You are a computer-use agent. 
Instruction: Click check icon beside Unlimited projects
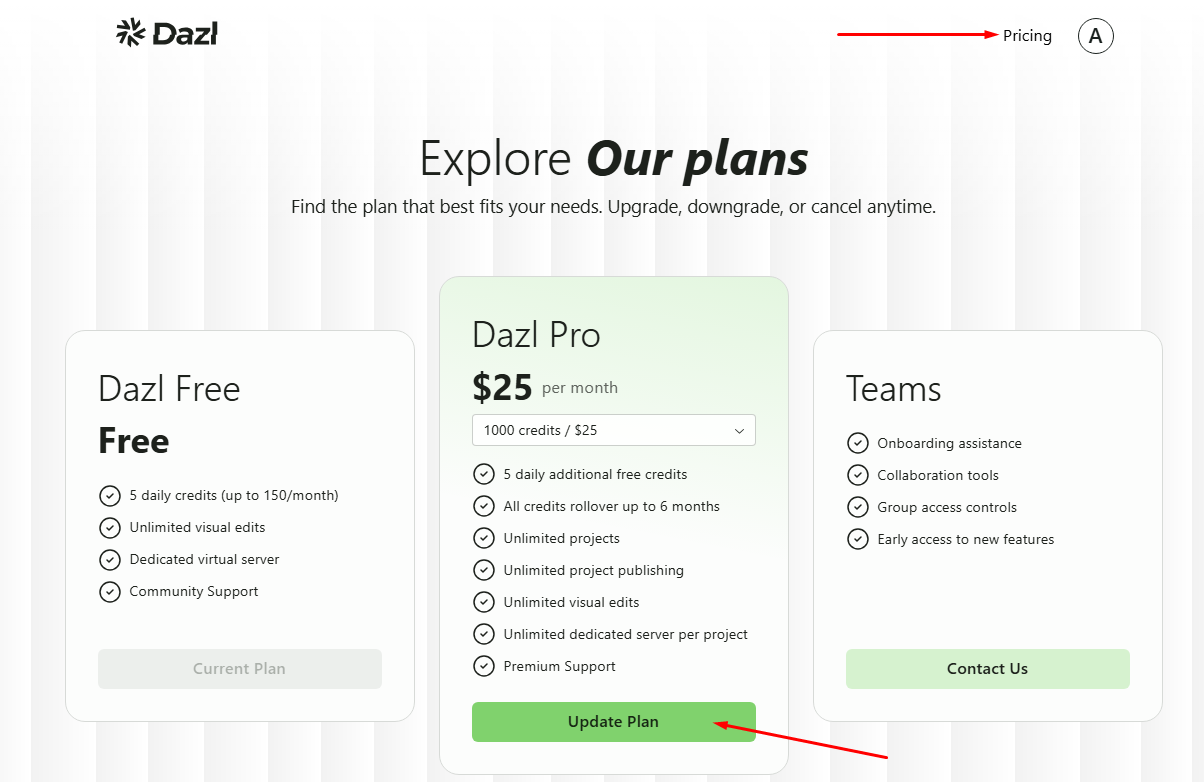click(x=484, y=538)
